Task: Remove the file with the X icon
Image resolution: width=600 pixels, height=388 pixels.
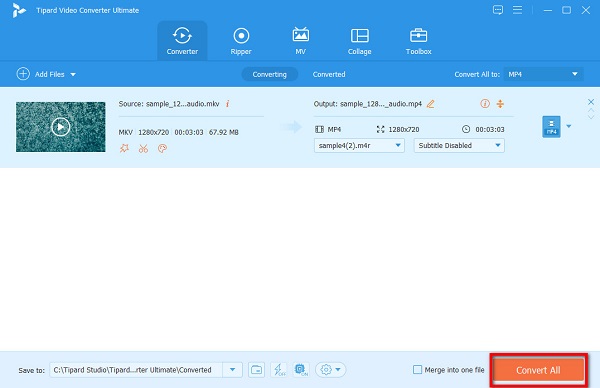Action: point(591,102)
